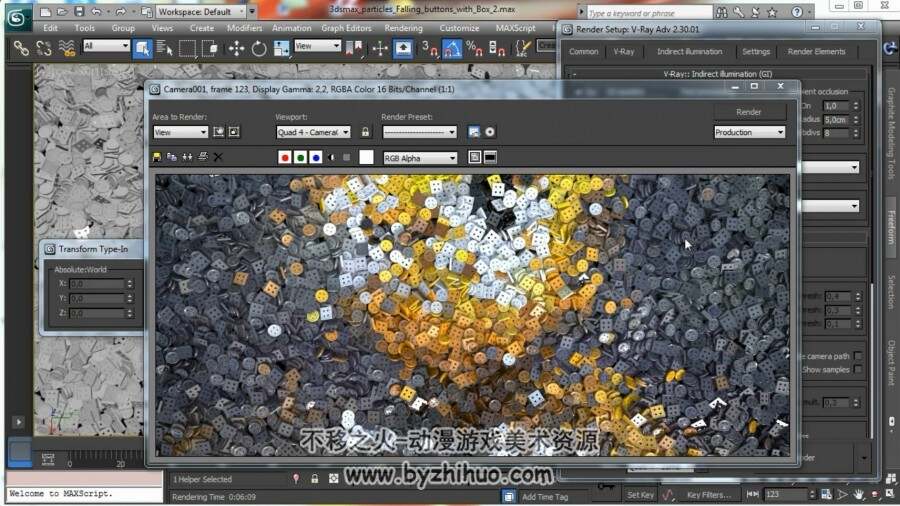
Task: Click the Edit Named Selection Sets icon
Action: pos(522,49)
